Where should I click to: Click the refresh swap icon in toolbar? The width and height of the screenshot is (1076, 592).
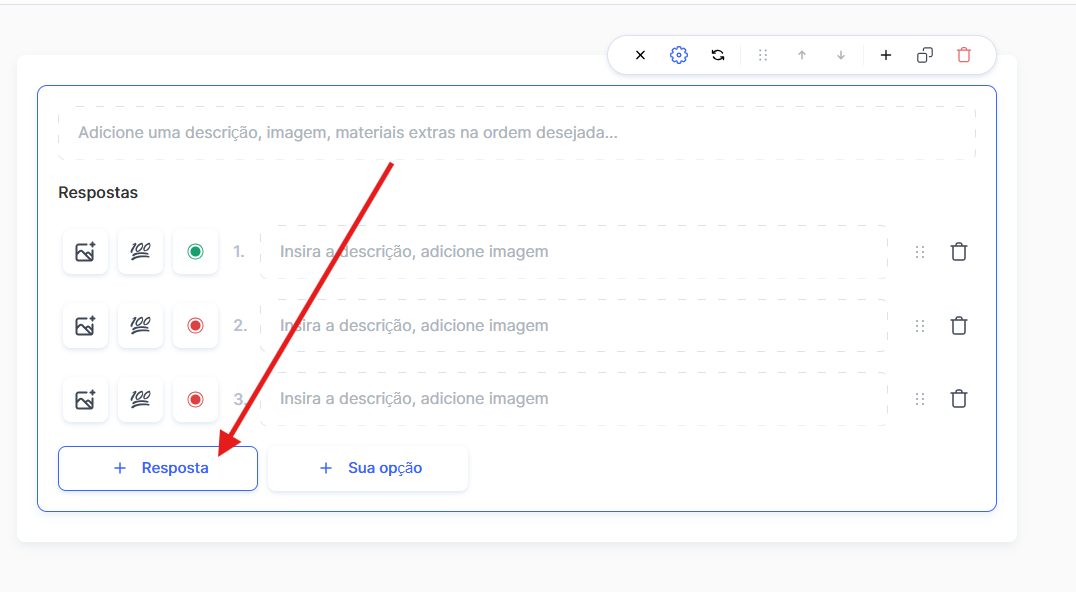pyautogui.click(x=718, y=55)
